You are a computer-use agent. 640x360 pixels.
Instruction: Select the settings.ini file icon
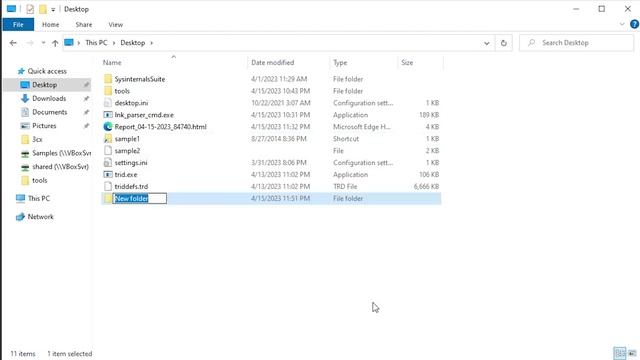[108, 162]
